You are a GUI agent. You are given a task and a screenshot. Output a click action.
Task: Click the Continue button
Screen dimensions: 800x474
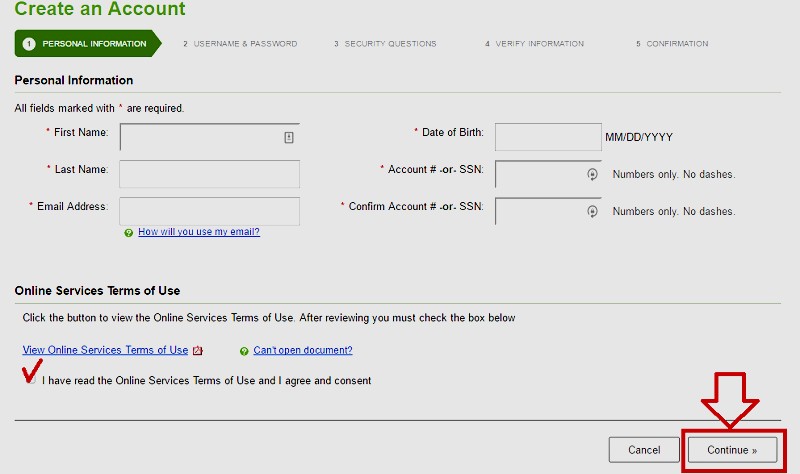click(x=732, y=450)
